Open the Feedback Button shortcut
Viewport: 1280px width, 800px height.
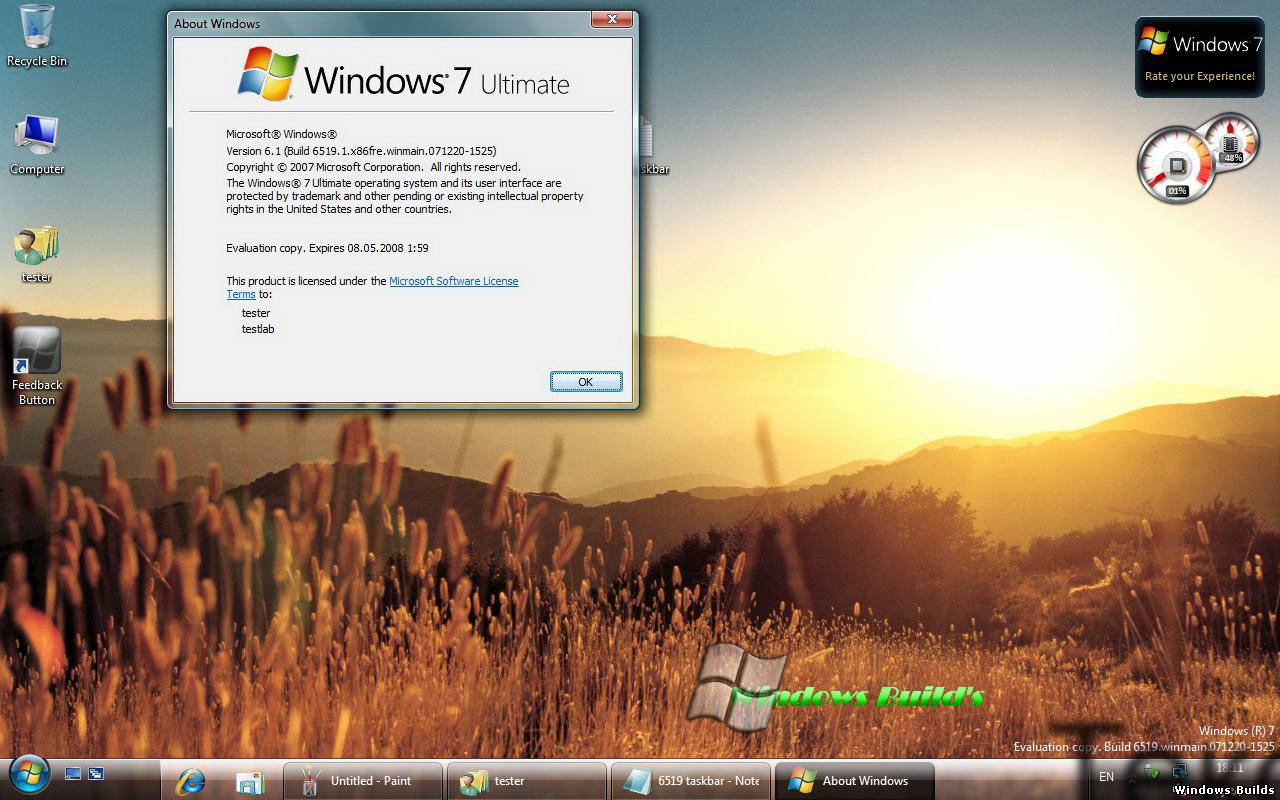(37, 367)
